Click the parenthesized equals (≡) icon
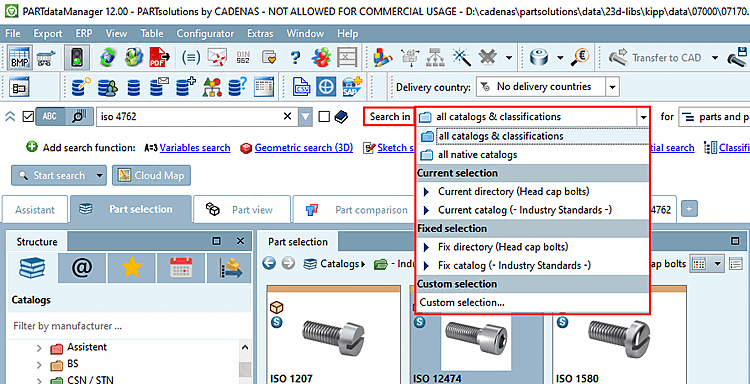 (x=191, y=58)
